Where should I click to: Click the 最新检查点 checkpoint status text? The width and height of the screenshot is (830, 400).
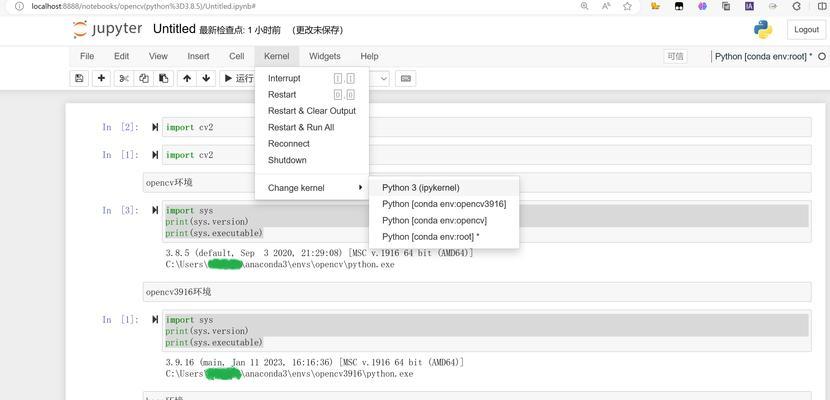tap(240, 31)
